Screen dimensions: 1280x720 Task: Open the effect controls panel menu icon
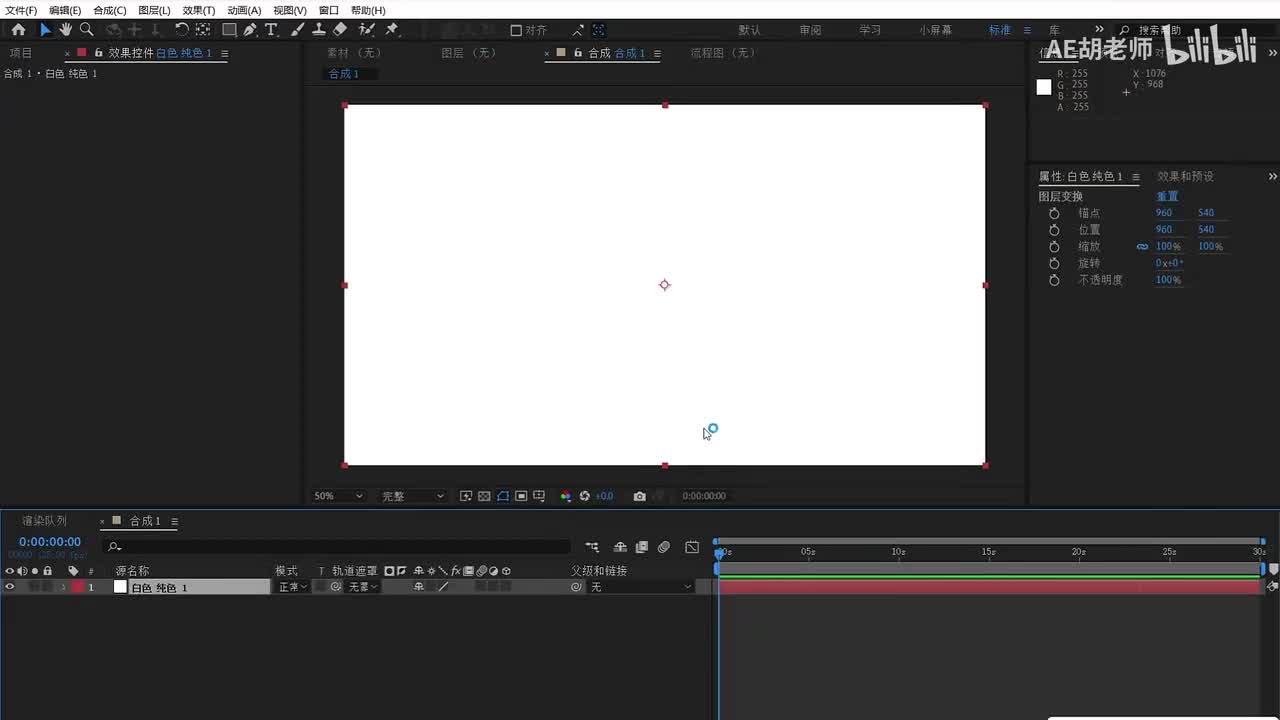point(224,53)
